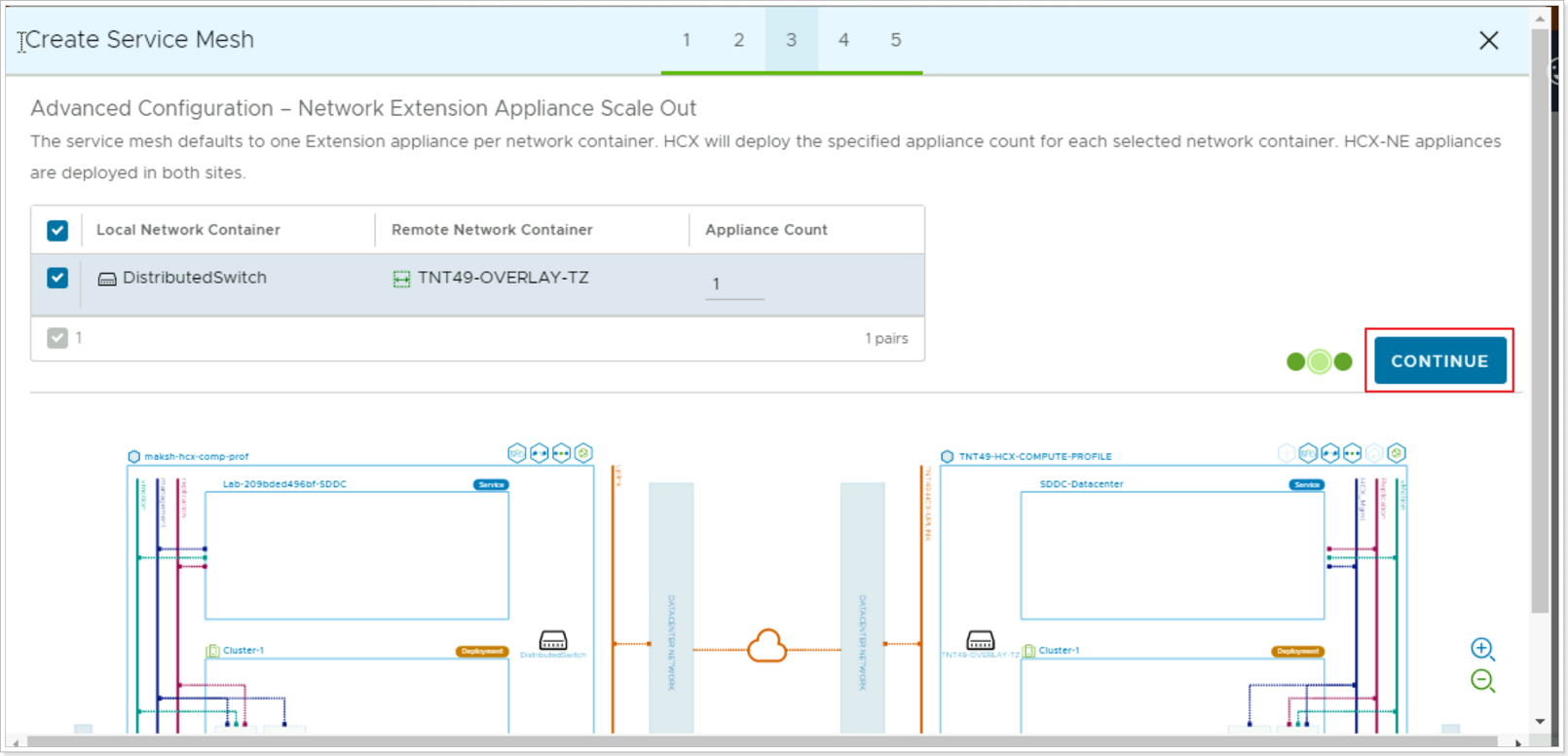The height and width of the screenshot is (756, 1568).
Task: Click the CONTINUE button
Action: click(x=1439, y=360)
